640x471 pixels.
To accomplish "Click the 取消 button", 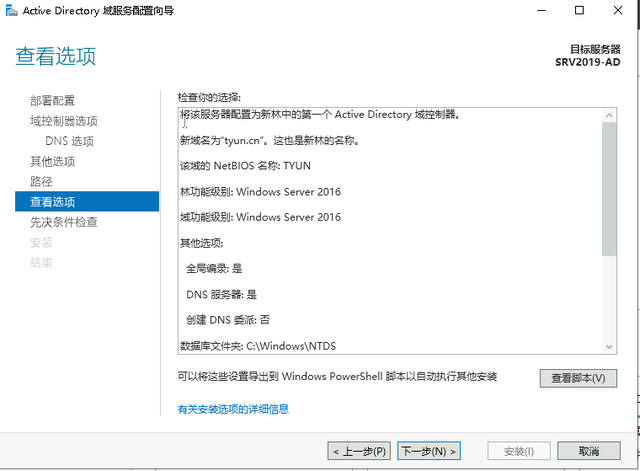I will click(589, 451).
